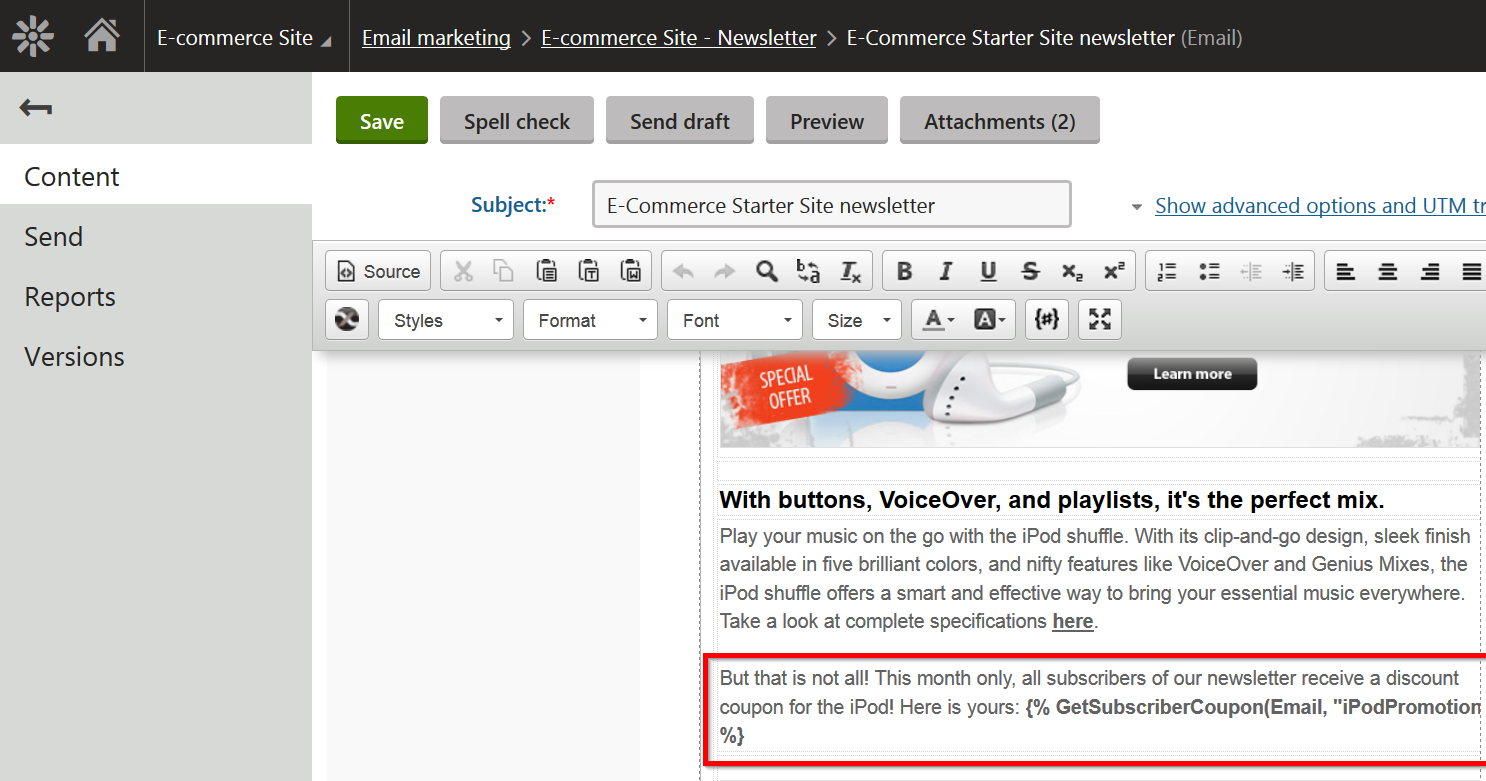Screen dimensions: 1486x781
Task: Expand advanced options arrow next to Subject
Action: tap(1136, 207)
